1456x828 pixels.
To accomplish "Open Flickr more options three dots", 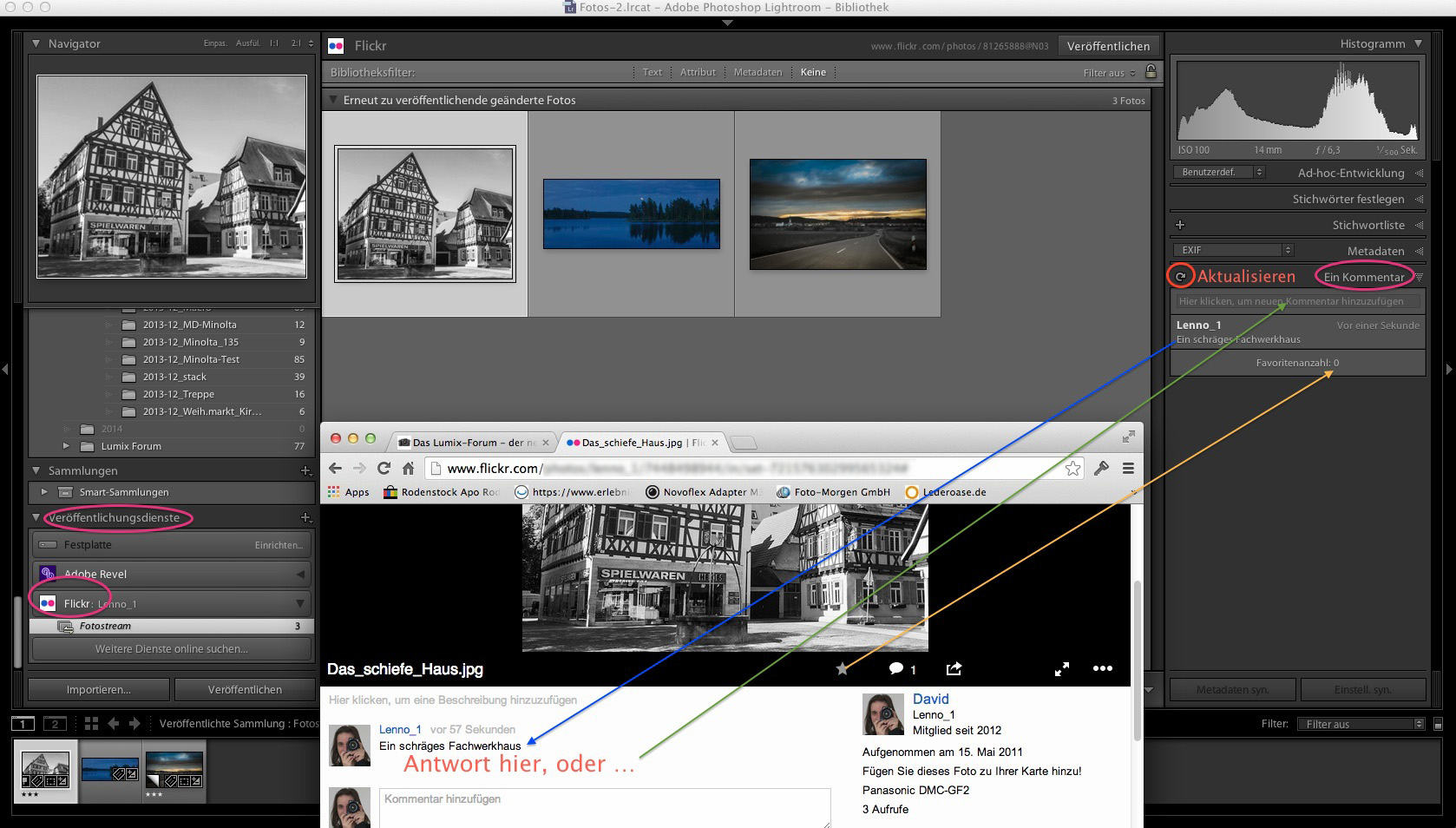I will click(x=1102, y=668).
